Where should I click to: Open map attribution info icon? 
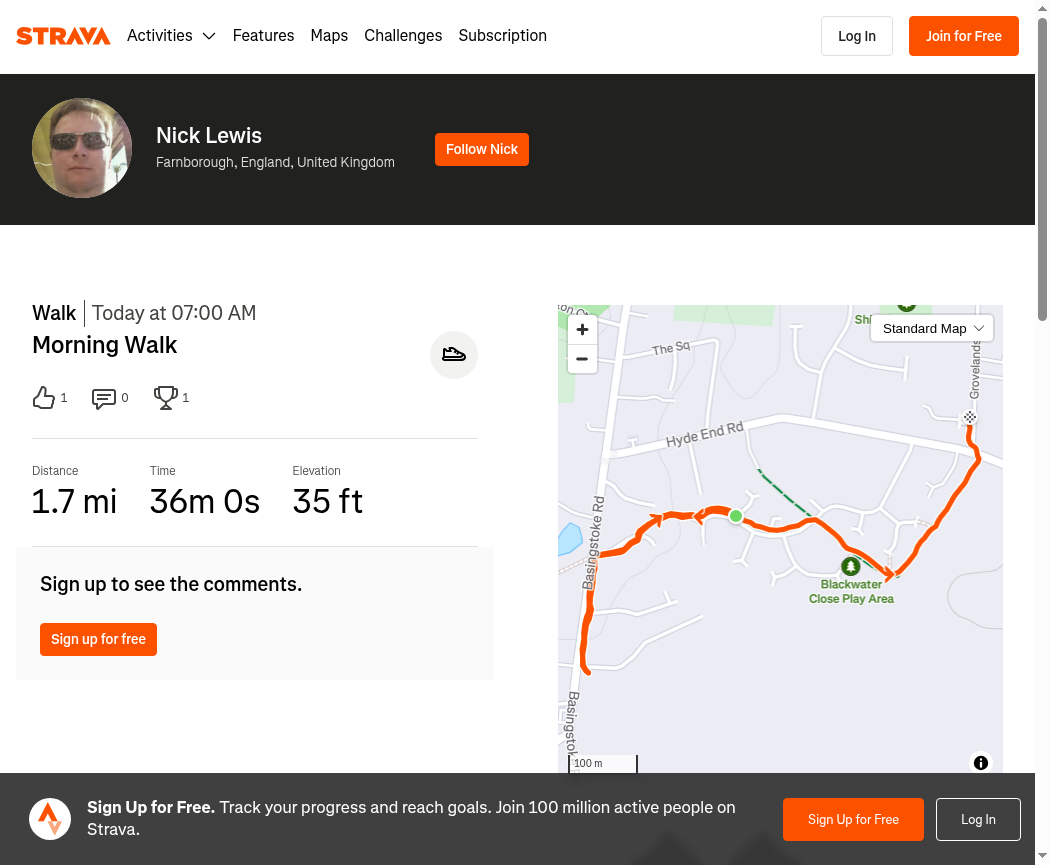click(981, 763)
